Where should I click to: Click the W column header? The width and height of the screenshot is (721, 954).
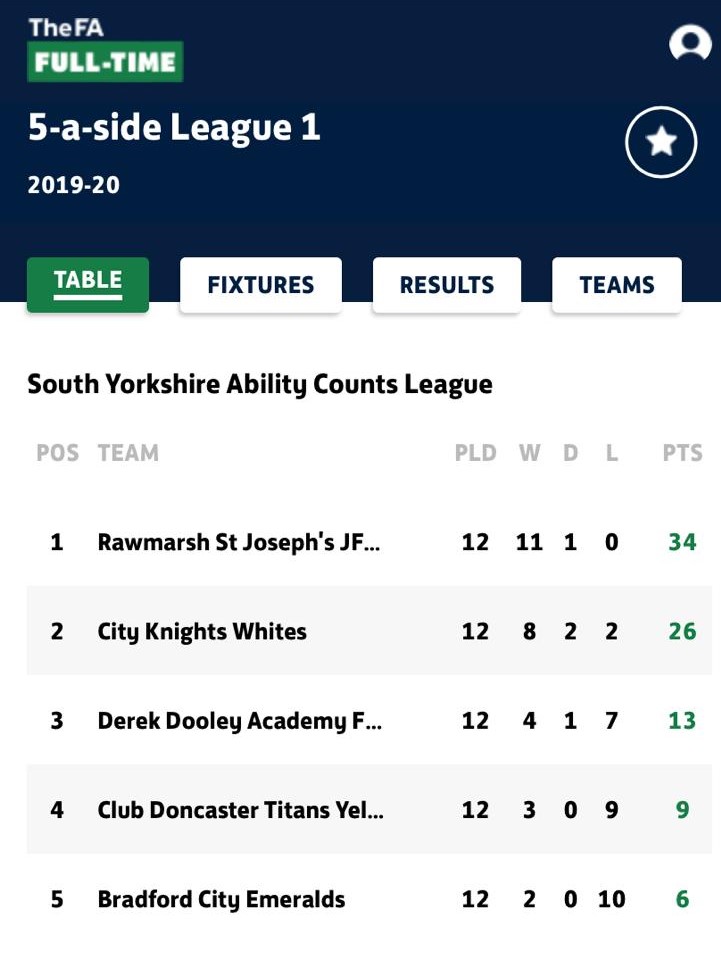(x=529, y=453)
